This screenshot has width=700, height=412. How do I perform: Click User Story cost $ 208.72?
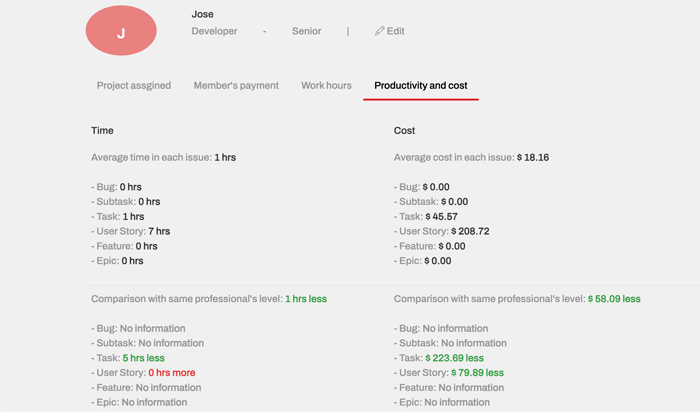click(x=470, y=231)
